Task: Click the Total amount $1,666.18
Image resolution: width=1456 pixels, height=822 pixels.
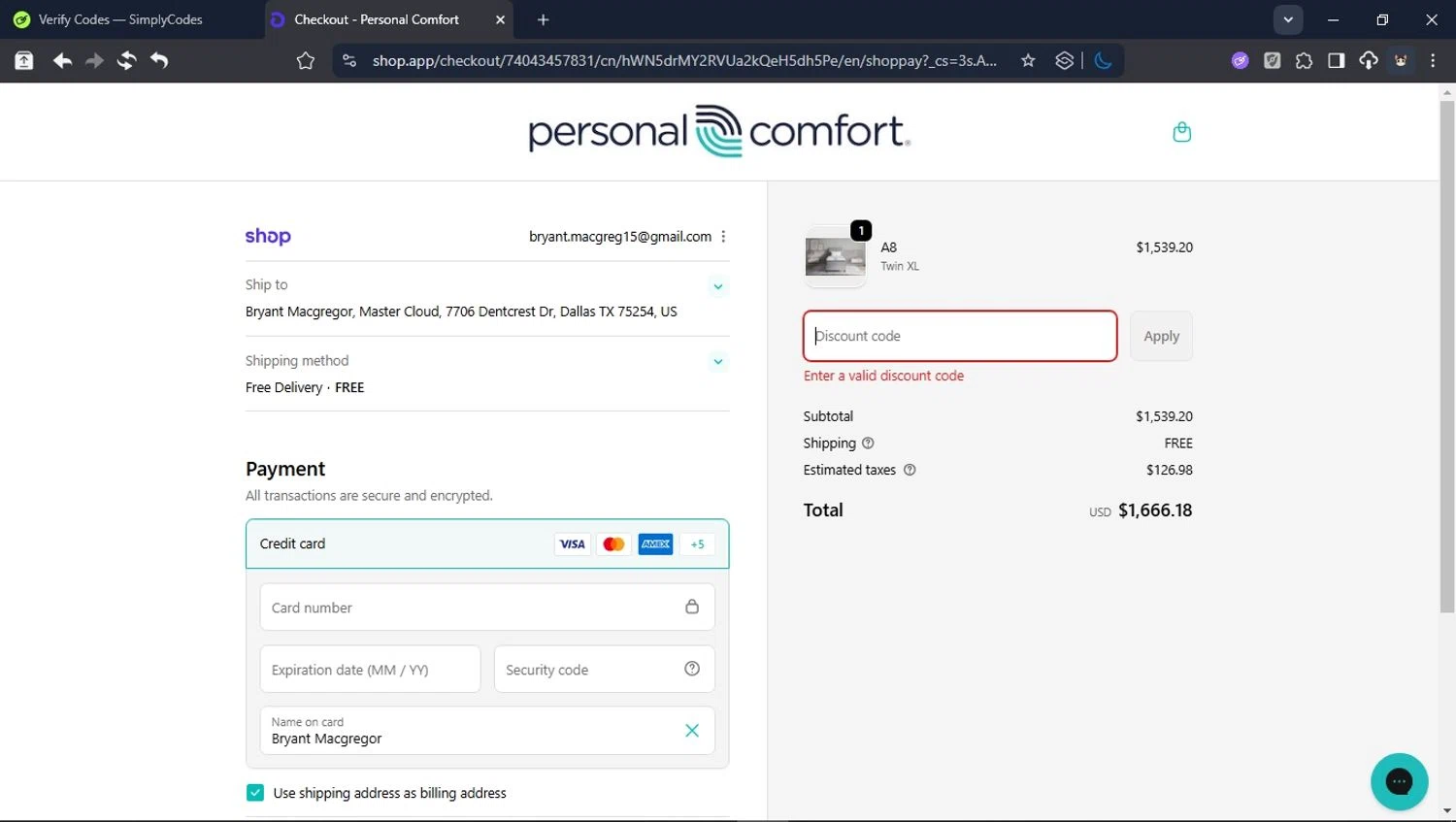Action: click(x=1155, y=510)
